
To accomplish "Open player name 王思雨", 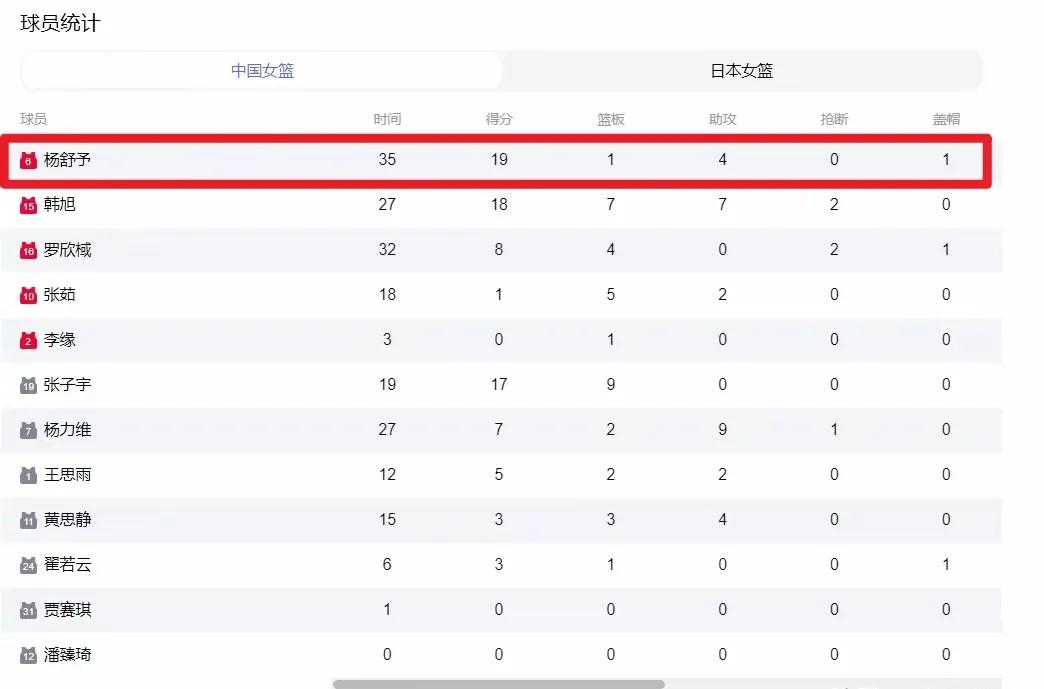I will [x=67, y=475].
